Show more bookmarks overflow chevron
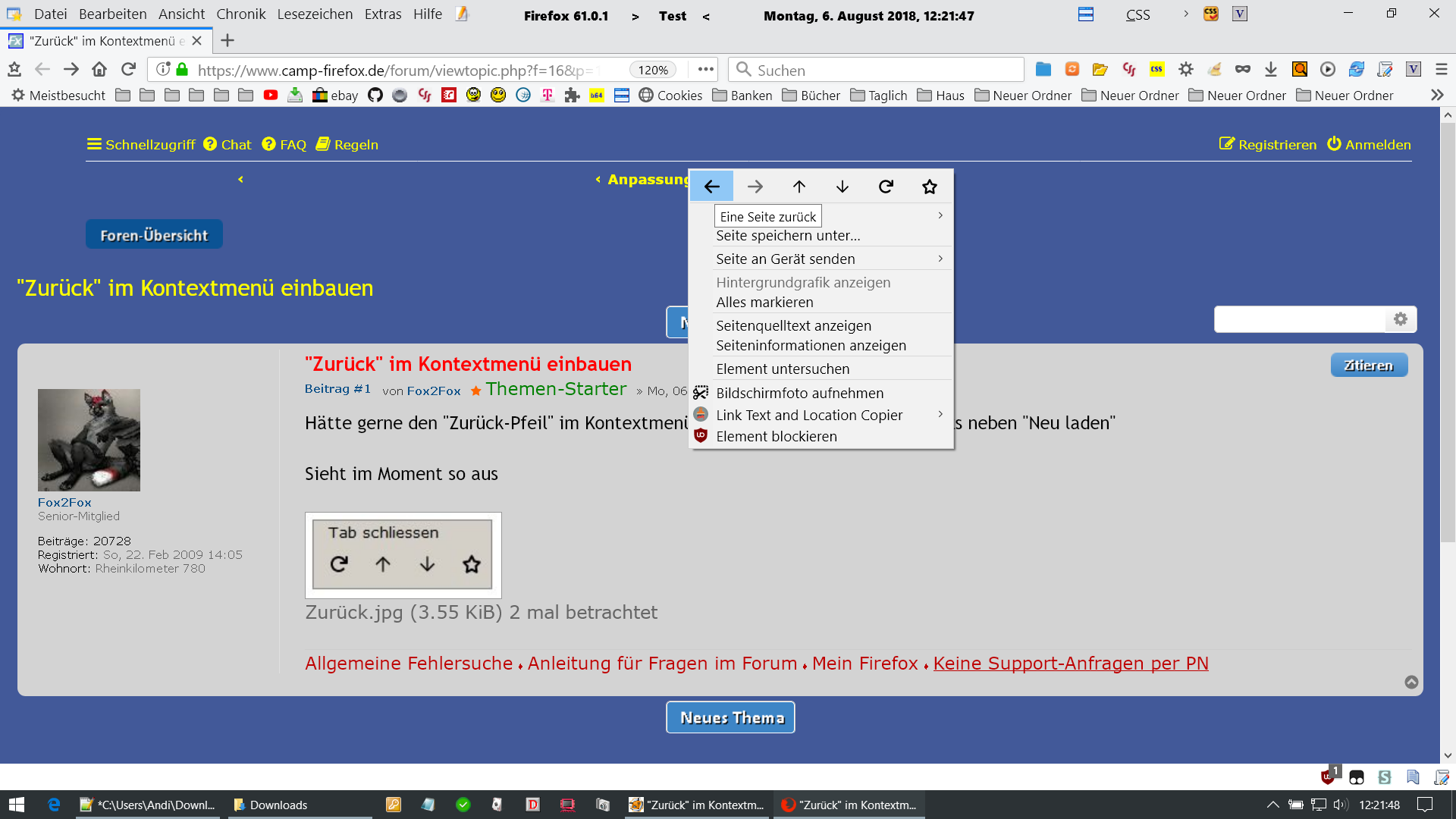This screenshot has width=1456, height=819. 1436,96
